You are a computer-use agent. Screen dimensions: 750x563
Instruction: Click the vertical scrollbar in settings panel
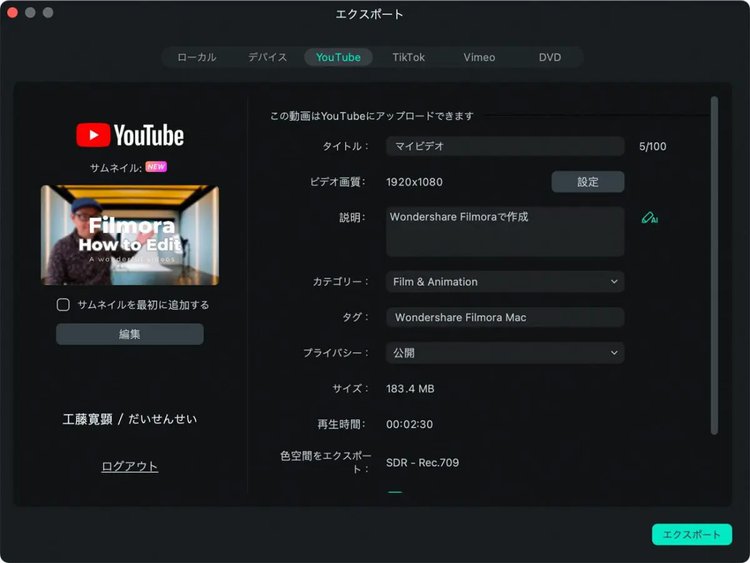pyautogui.click(x=714, y=265)
